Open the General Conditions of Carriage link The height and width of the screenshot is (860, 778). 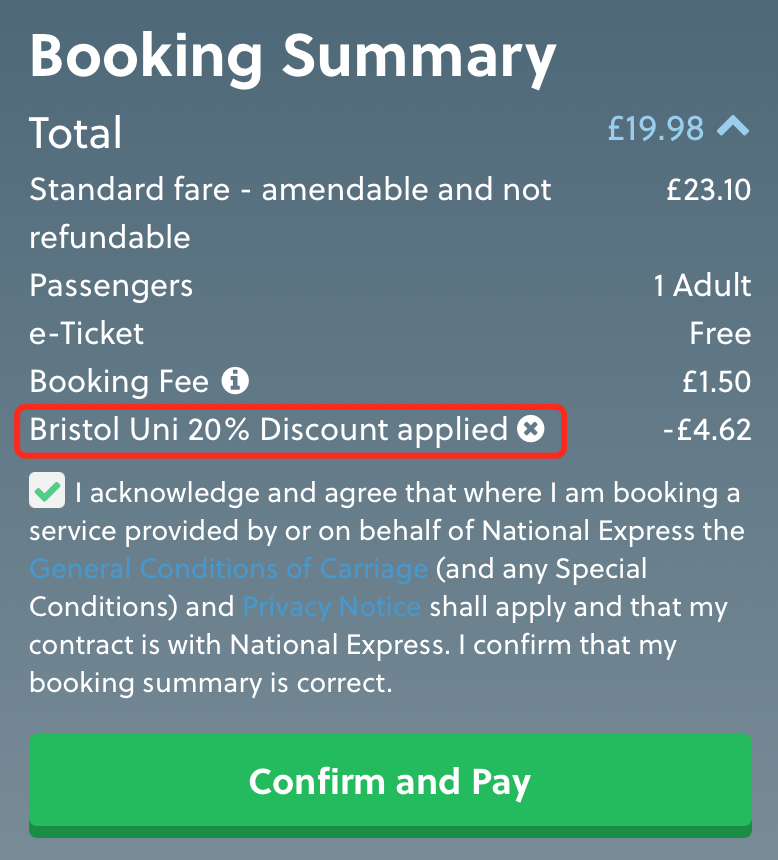pyautogui.click(x=229, y=569)
